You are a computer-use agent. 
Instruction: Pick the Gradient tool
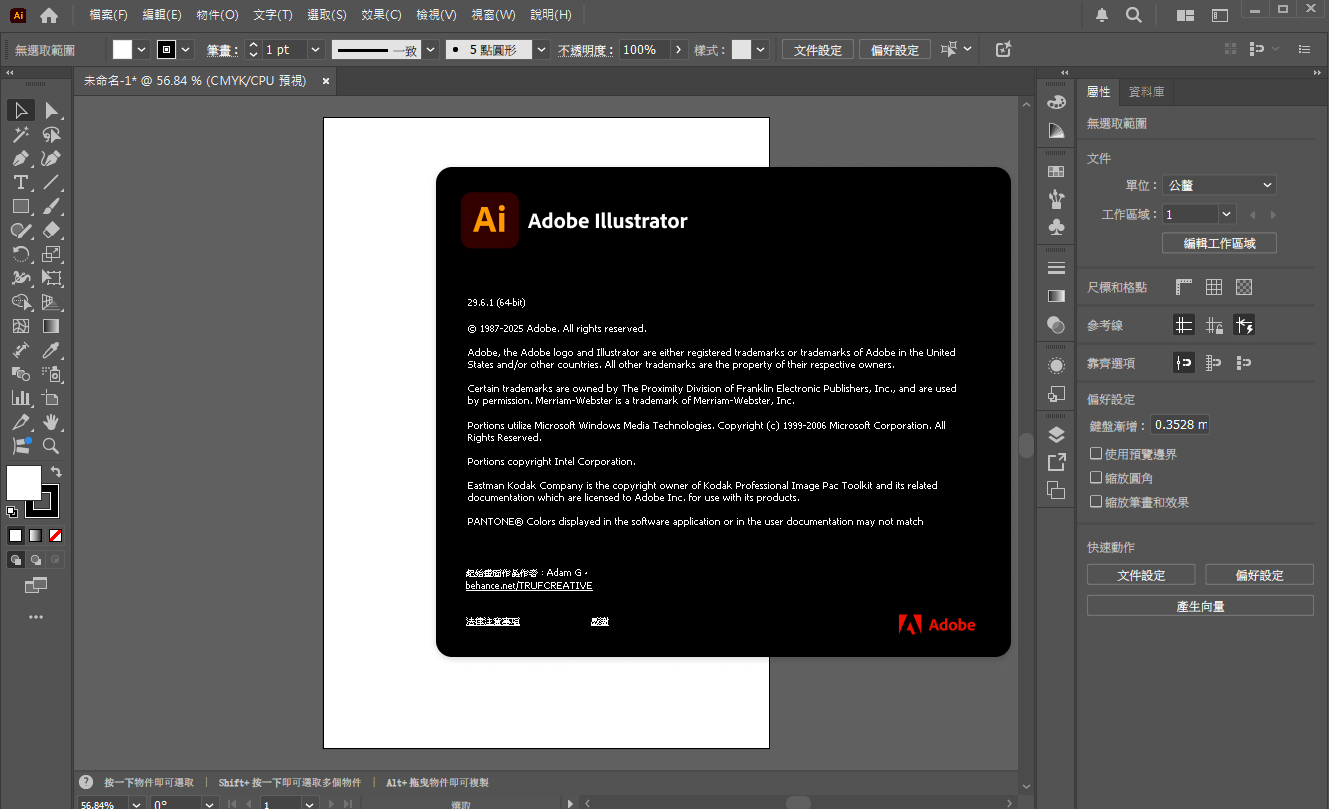(x=51, y=326)
